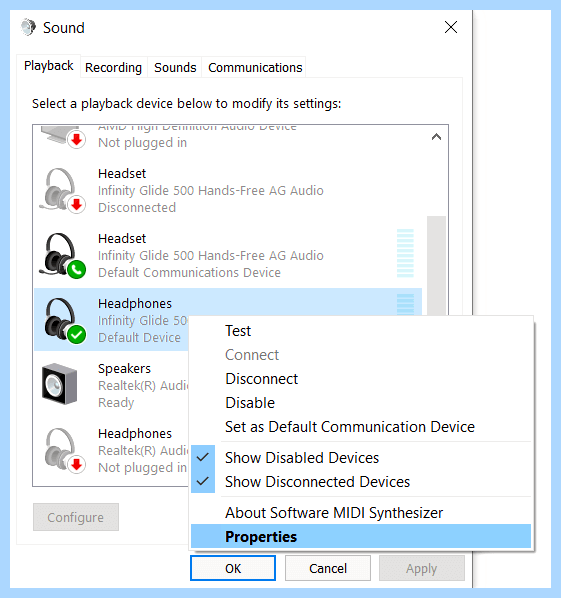Click the 'Disconnected' status text
Image resolution: width=561 pixels, height=598 pixels.
click(137, 207)
